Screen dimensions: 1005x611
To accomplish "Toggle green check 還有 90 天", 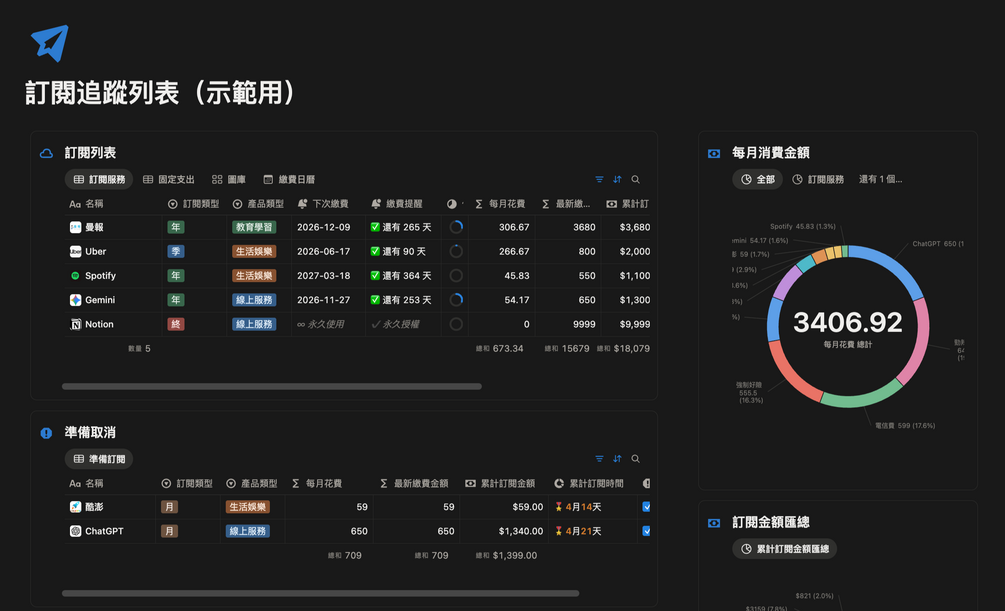I will [x=375, y=251].
